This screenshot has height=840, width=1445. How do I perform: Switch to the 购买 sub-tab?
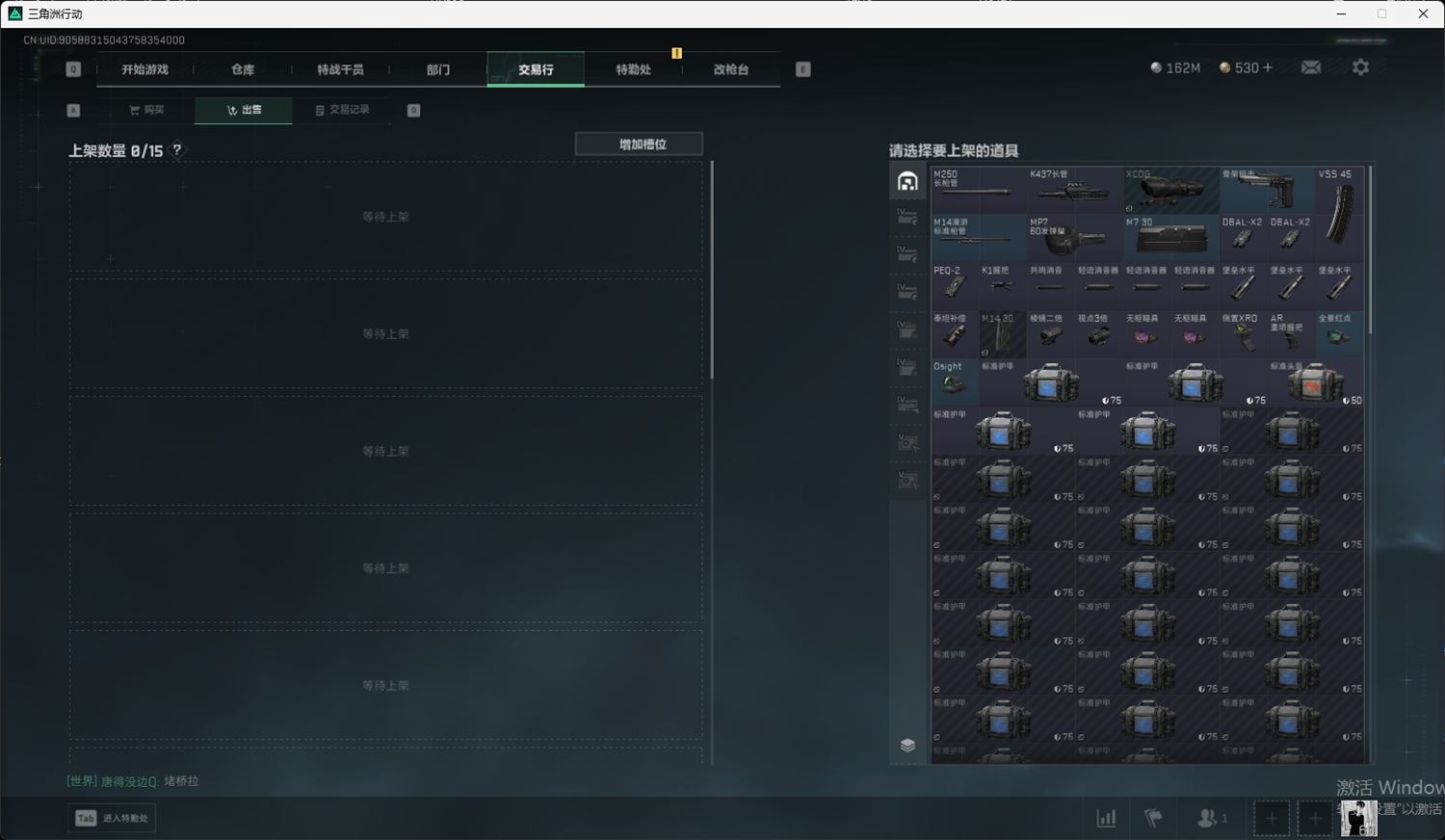tap(146, 110)
